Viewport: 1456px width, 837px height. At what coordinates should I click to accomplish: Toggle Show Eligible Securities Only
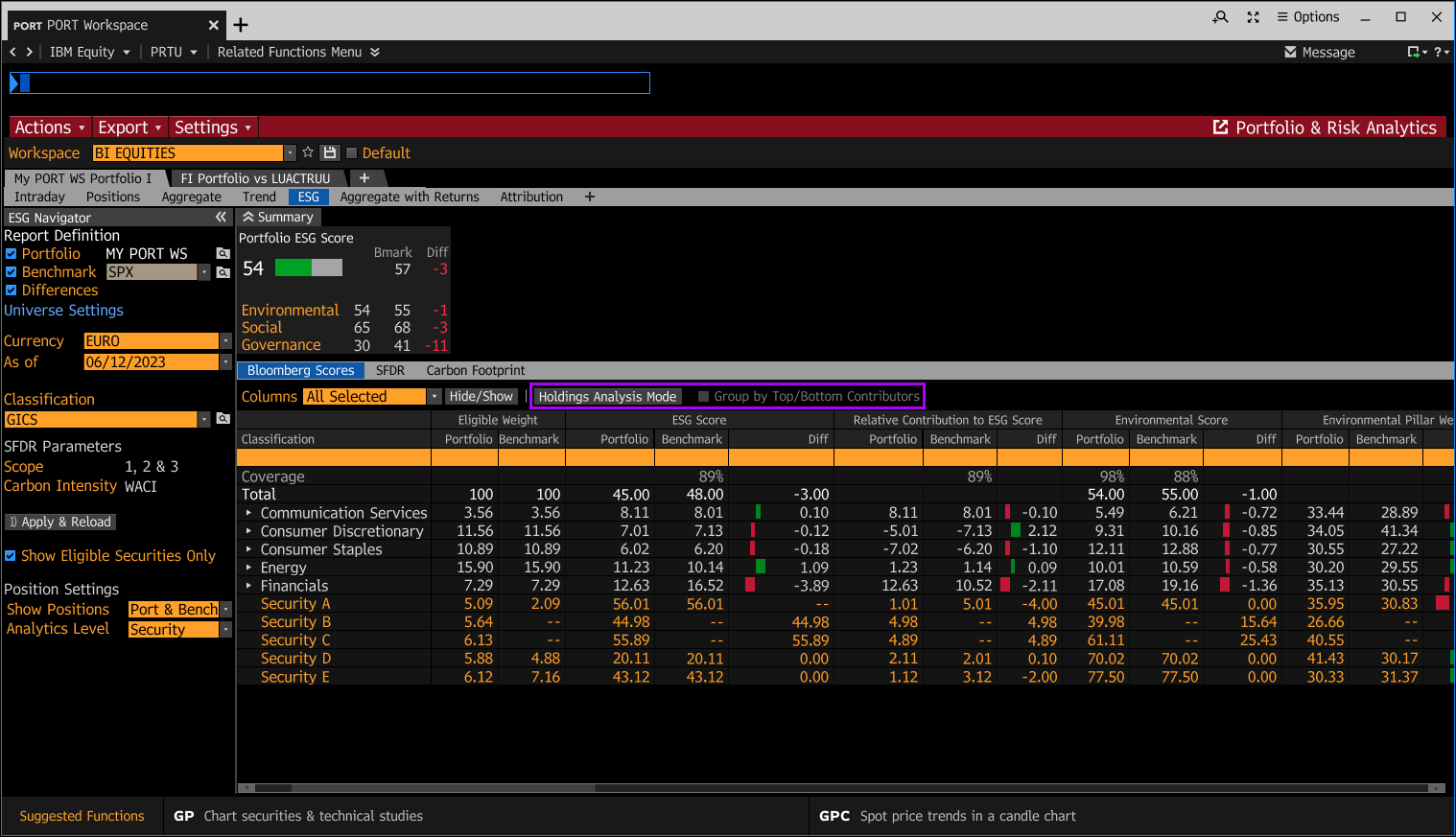[x=11, y=556]
